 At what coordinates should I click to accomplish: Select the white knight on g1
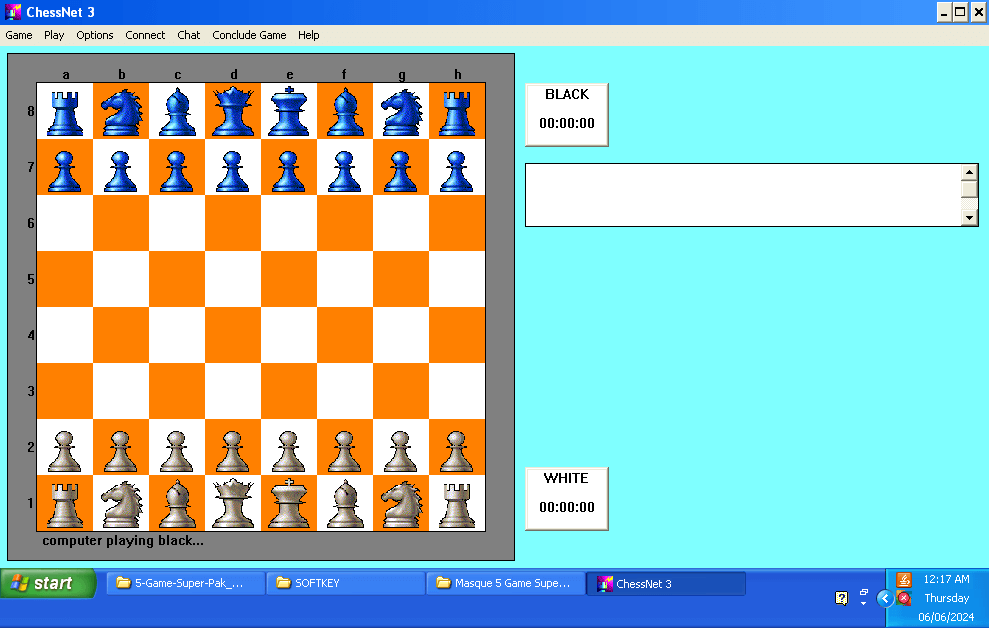tap(401, 503)
